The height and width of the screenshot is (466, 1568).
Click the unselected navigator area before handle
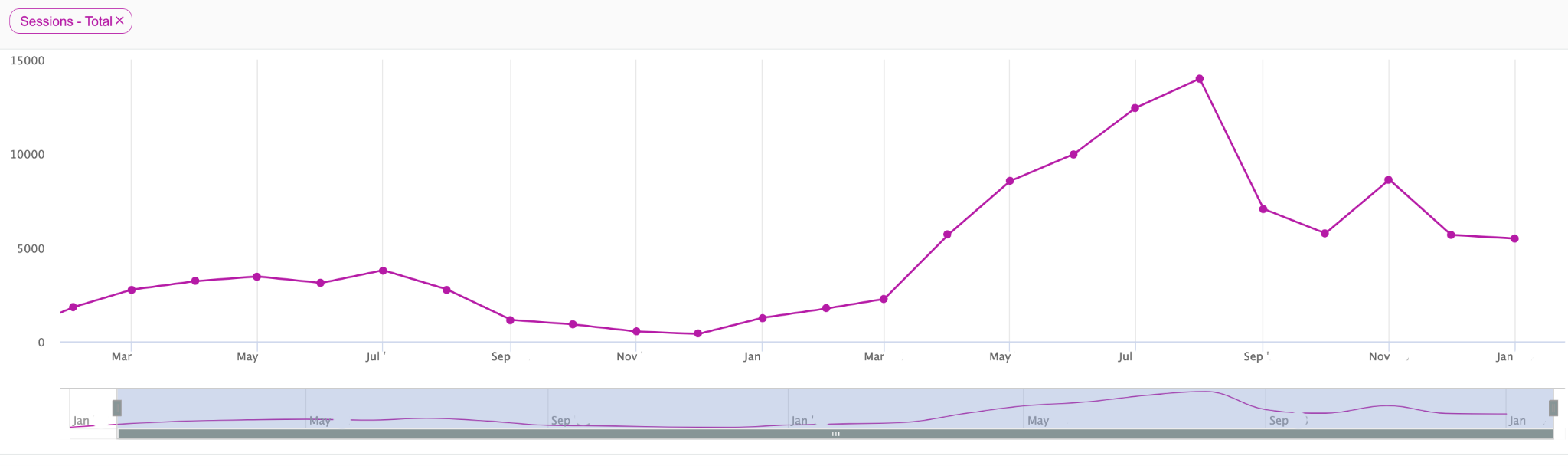(x=90, y=406)
